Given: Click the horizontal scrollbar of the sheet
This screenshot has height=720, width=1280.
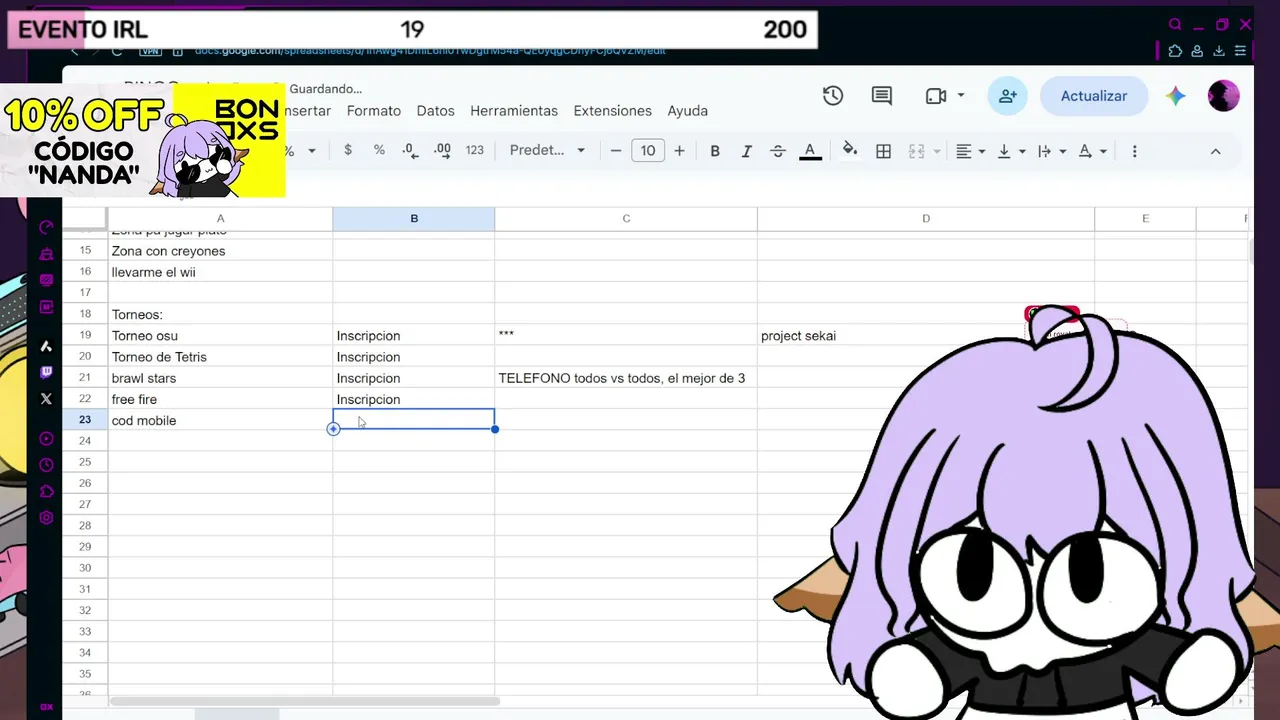Looking at the screenshot, I should coord(305,701).
